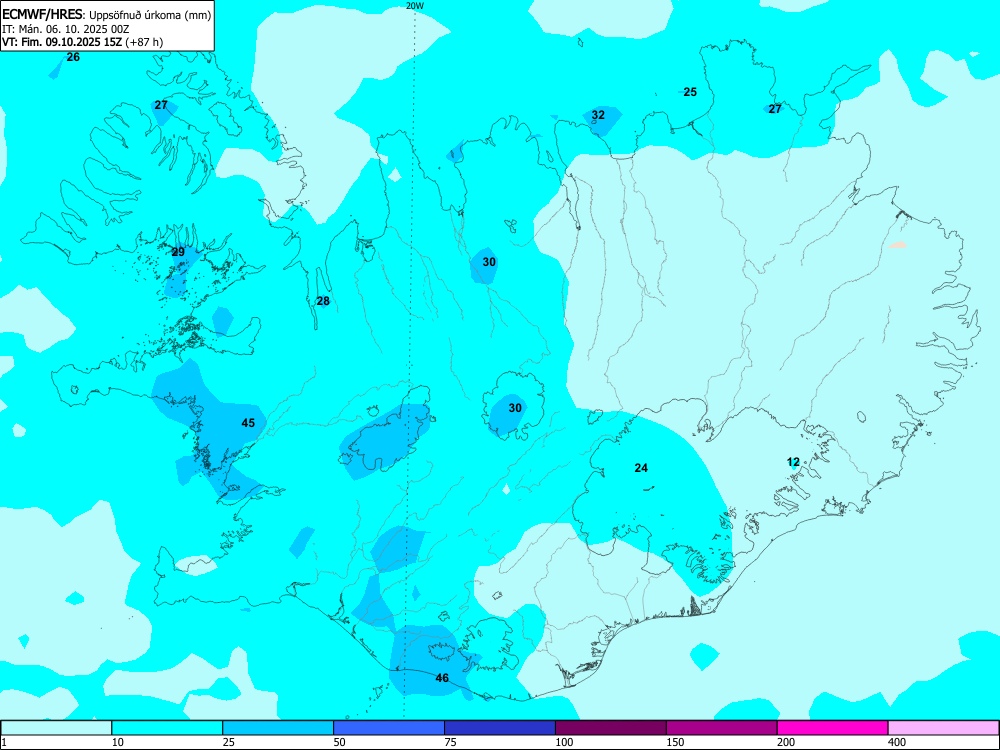The image size is (1000, 750).
Task: Click the legend tick label 200
Action: click(x=786, y=742)
